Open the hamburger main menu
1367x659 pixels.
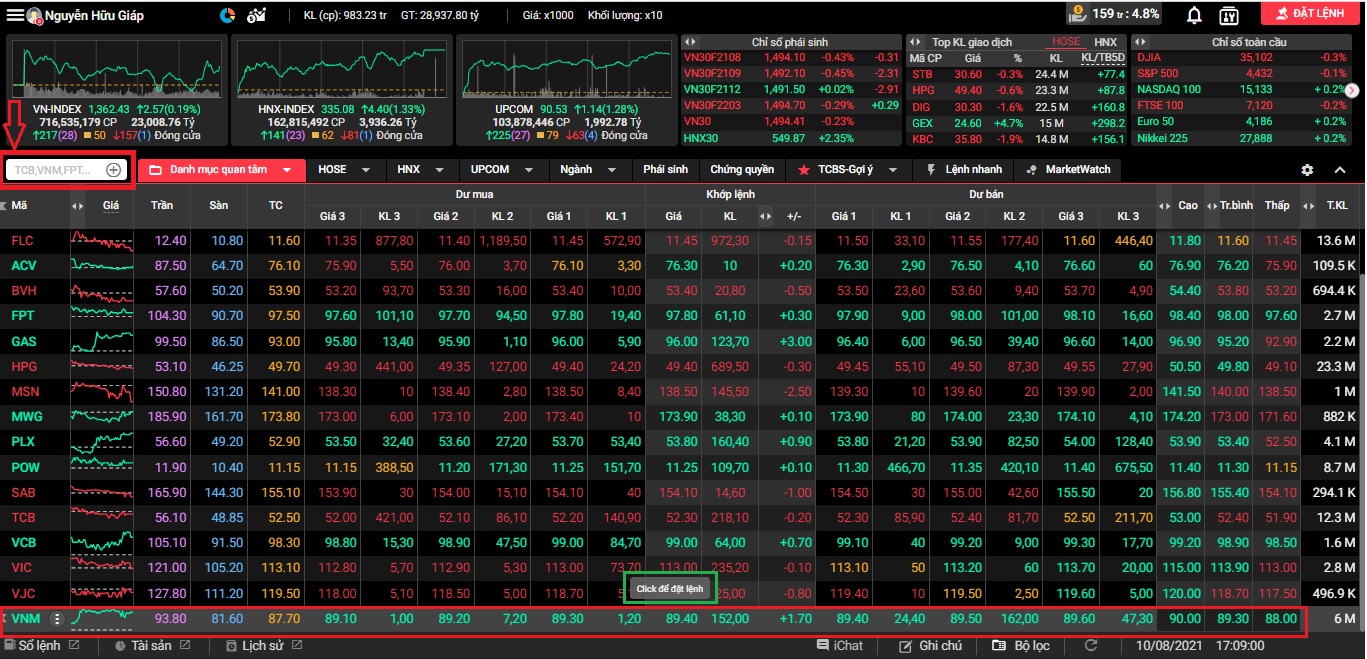tap(15, 15)
